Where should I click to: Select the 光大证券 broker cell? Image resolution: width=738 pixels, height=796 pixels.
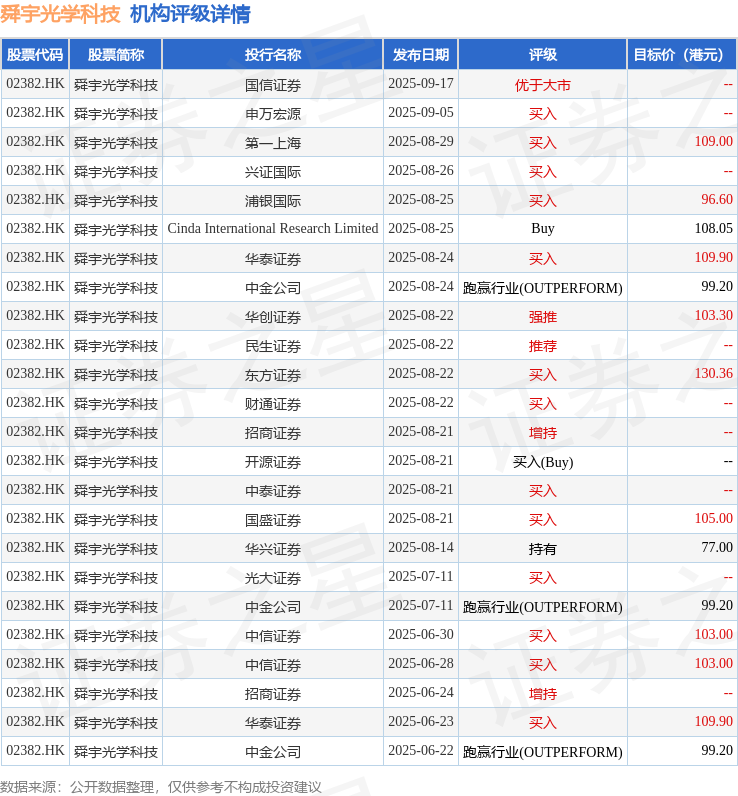[x=273, y=577]
